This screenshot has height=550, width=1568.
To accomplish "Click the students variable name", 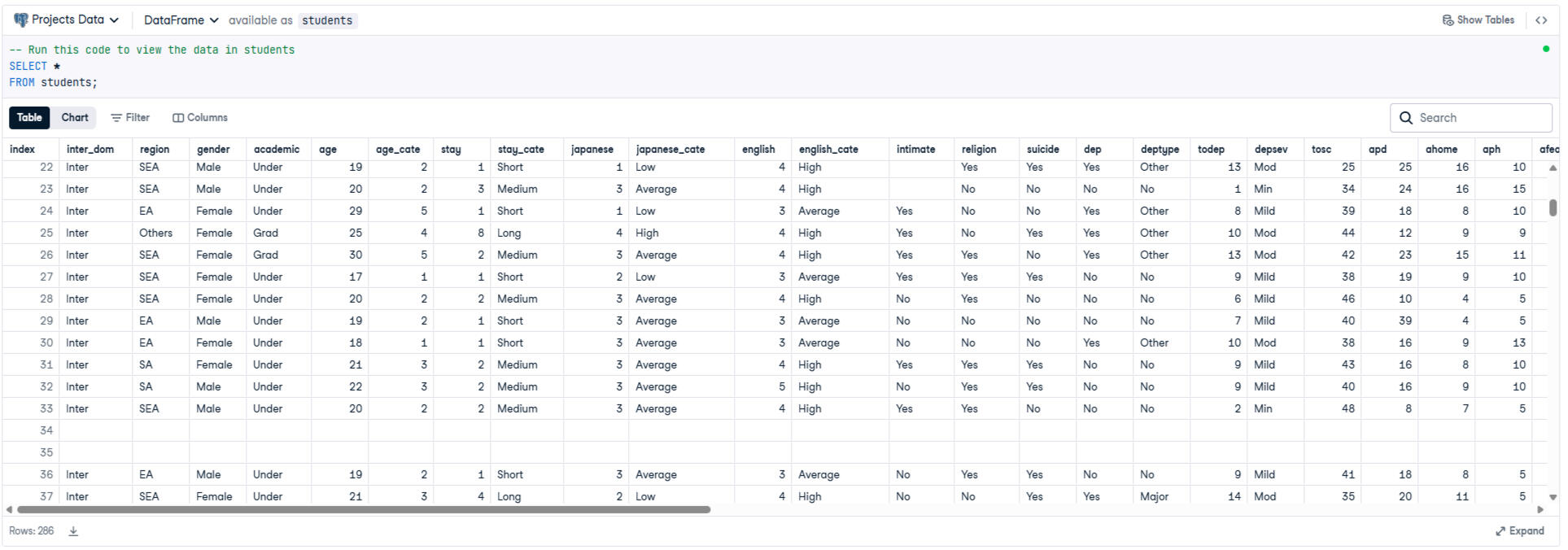I will pyautogui.click(x=327, y=20).
